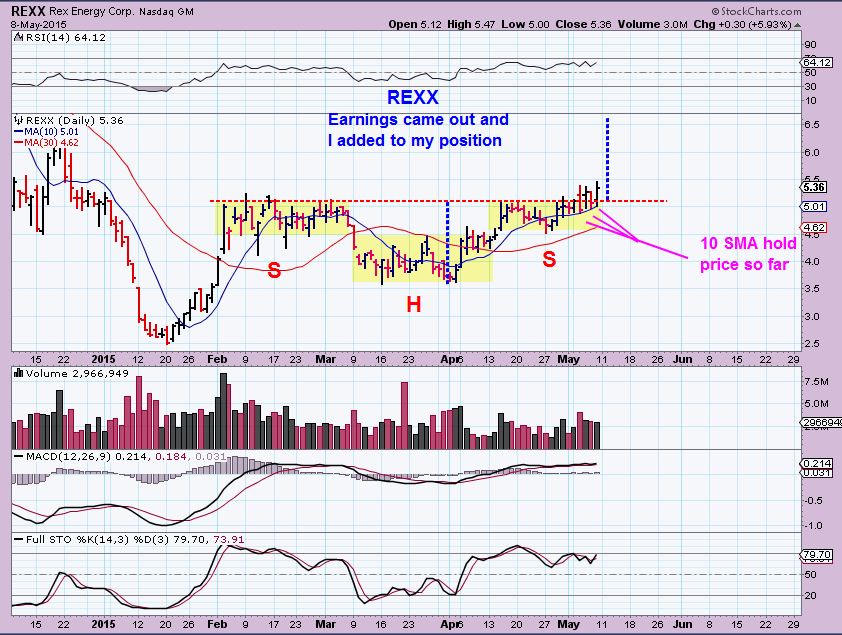Click the up-arrow icon beside the Chg value
The image size is (842, 635).
797,25
